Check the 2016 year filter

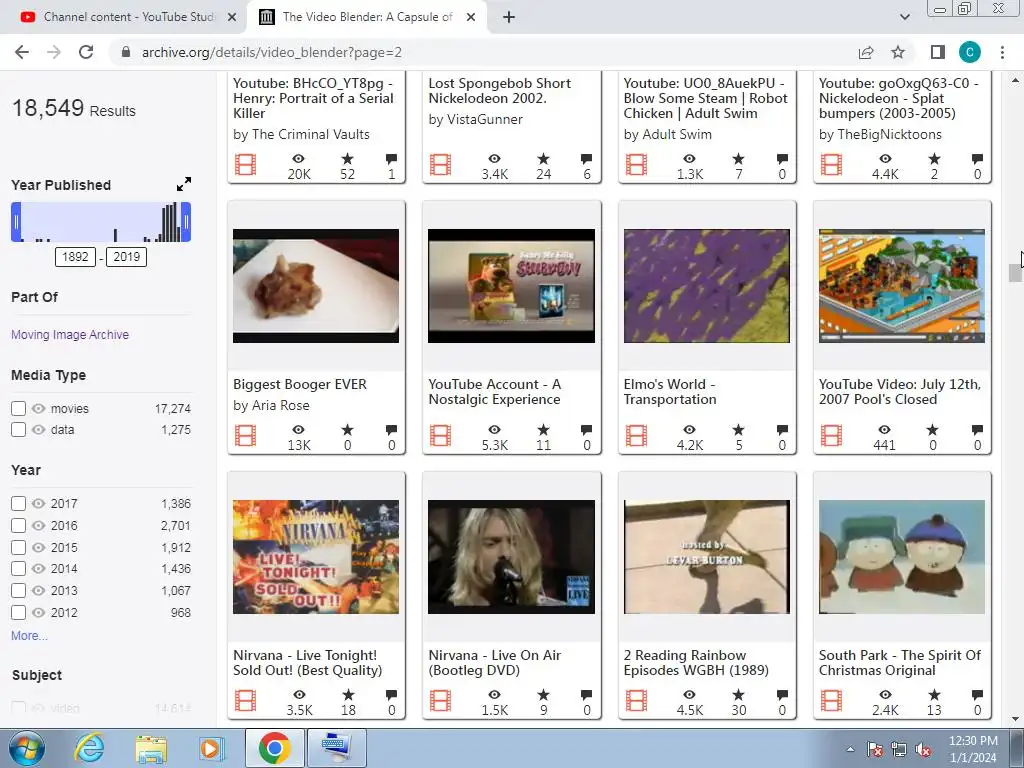[x=18, y=525]
